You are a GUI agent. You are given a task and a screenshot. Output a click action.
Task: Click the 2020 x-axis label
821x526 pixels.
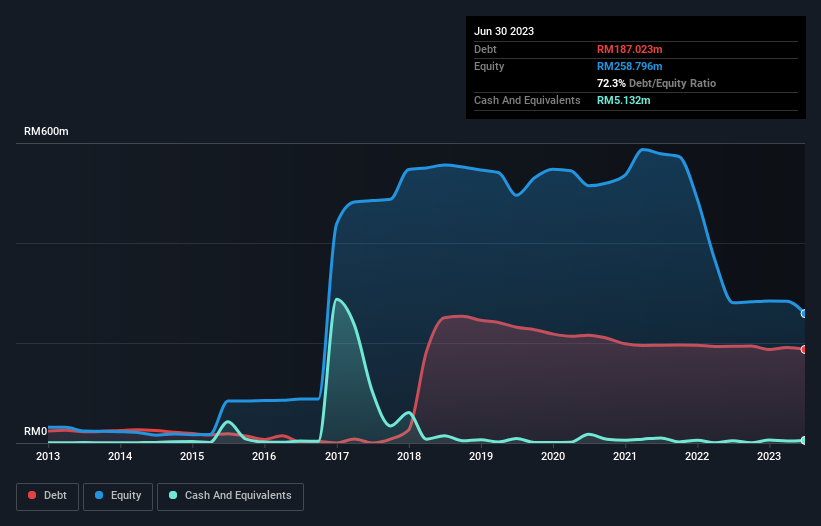coord(553,456)
